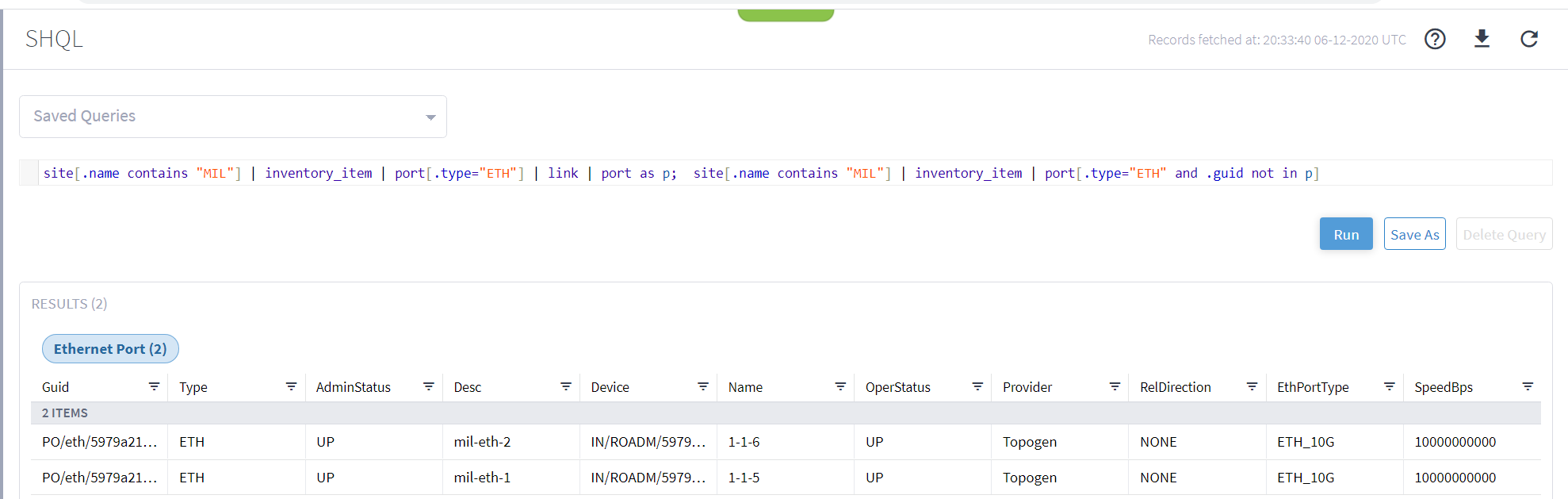This screenshot has height=499, width=1568.
Task: Sort by the Desc column header
Action: (468, 387)
